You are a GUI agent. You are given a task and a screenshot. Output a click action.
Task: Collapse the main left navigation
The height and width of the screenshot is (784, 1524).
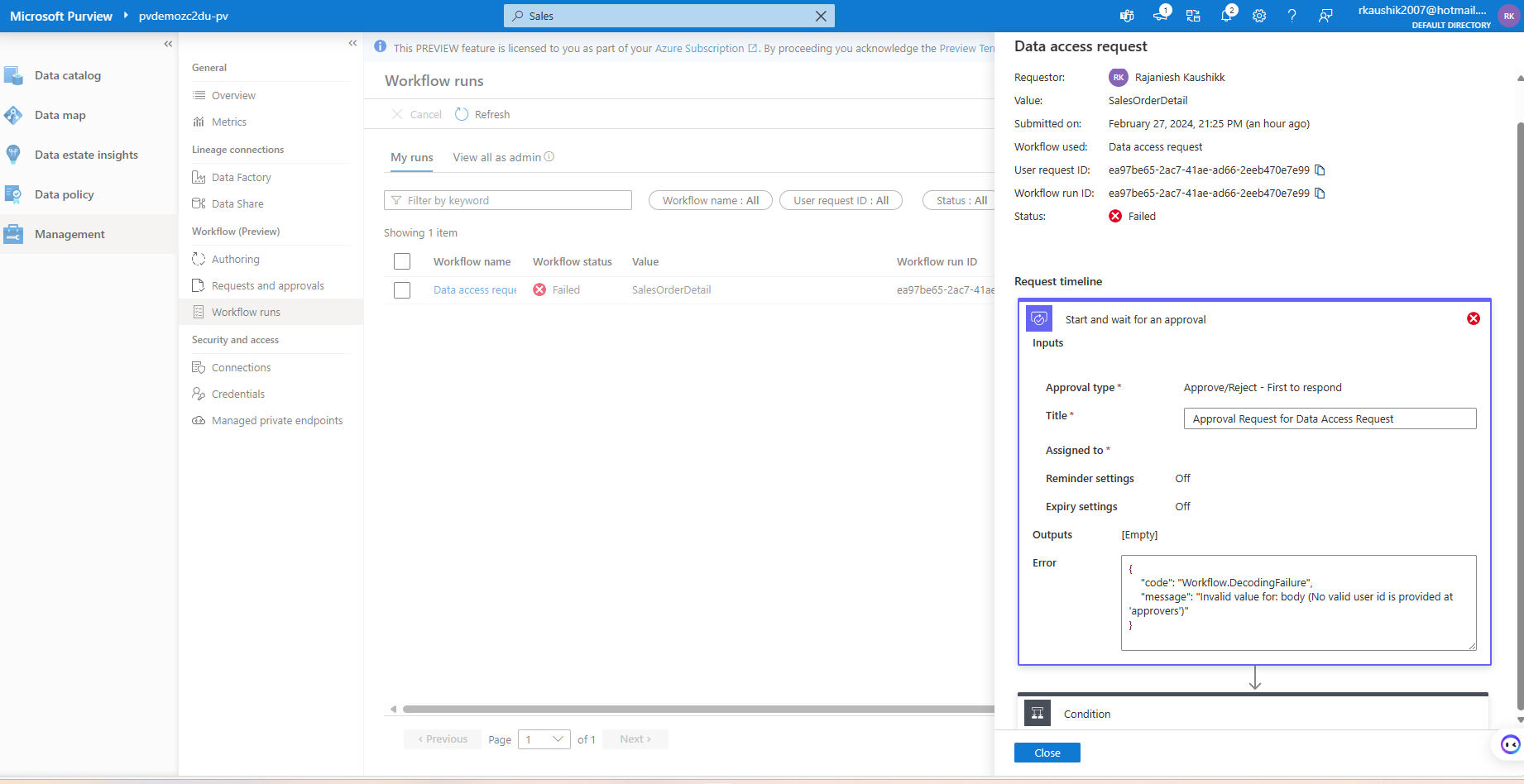pos(168,44)
